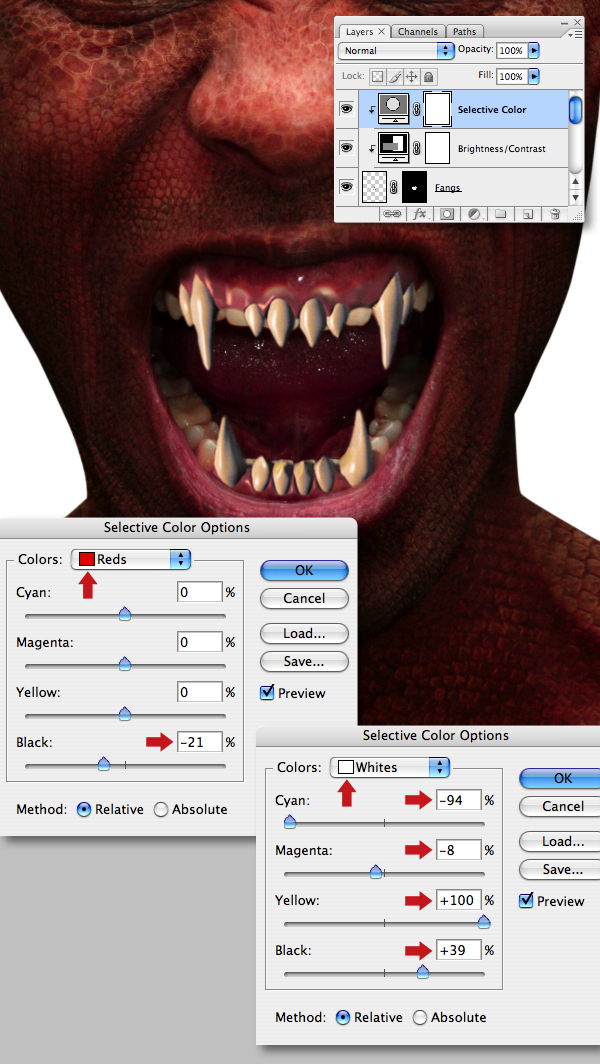
Task: Click the trash icon to delete layer
Action: point(555,214)
